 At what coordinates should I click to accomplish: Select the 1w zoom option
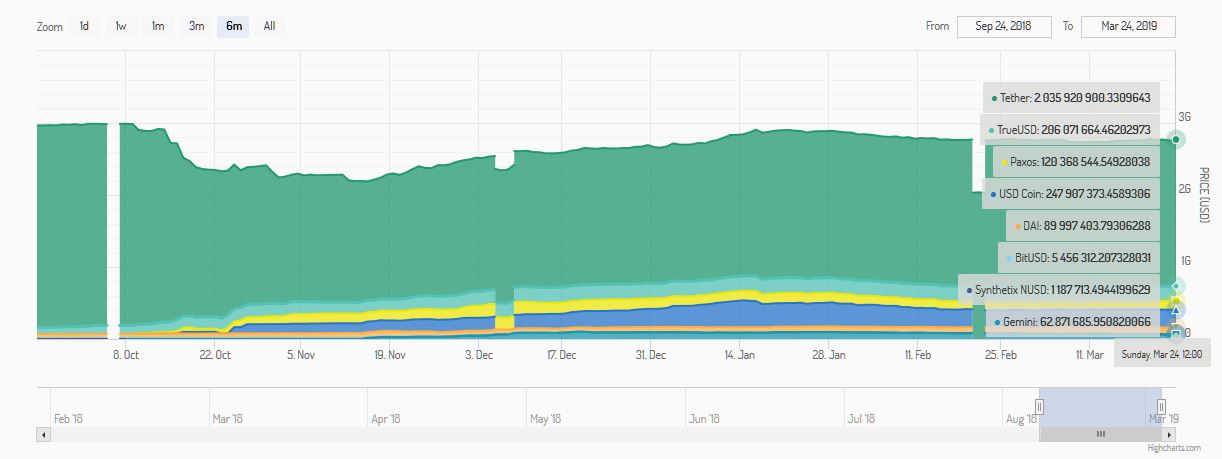click(x=121, y=26)
